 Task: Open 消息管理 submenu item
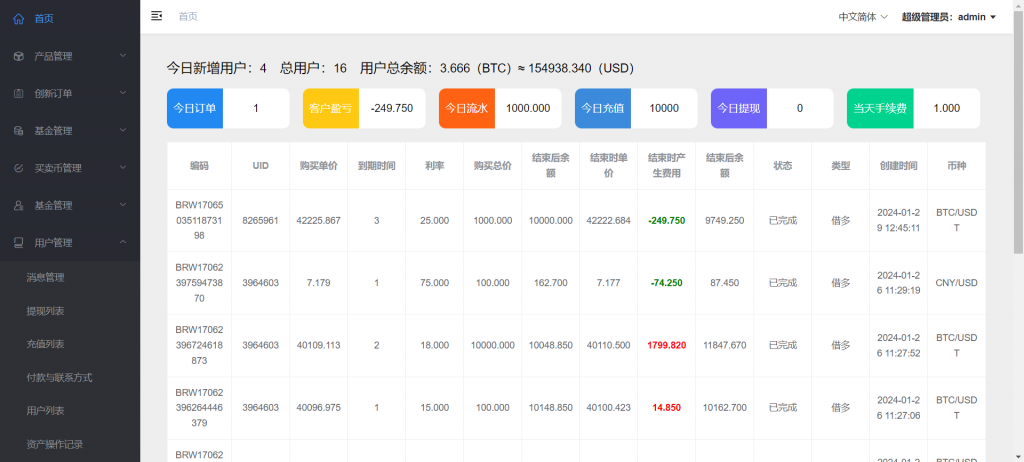click(45, 278)
